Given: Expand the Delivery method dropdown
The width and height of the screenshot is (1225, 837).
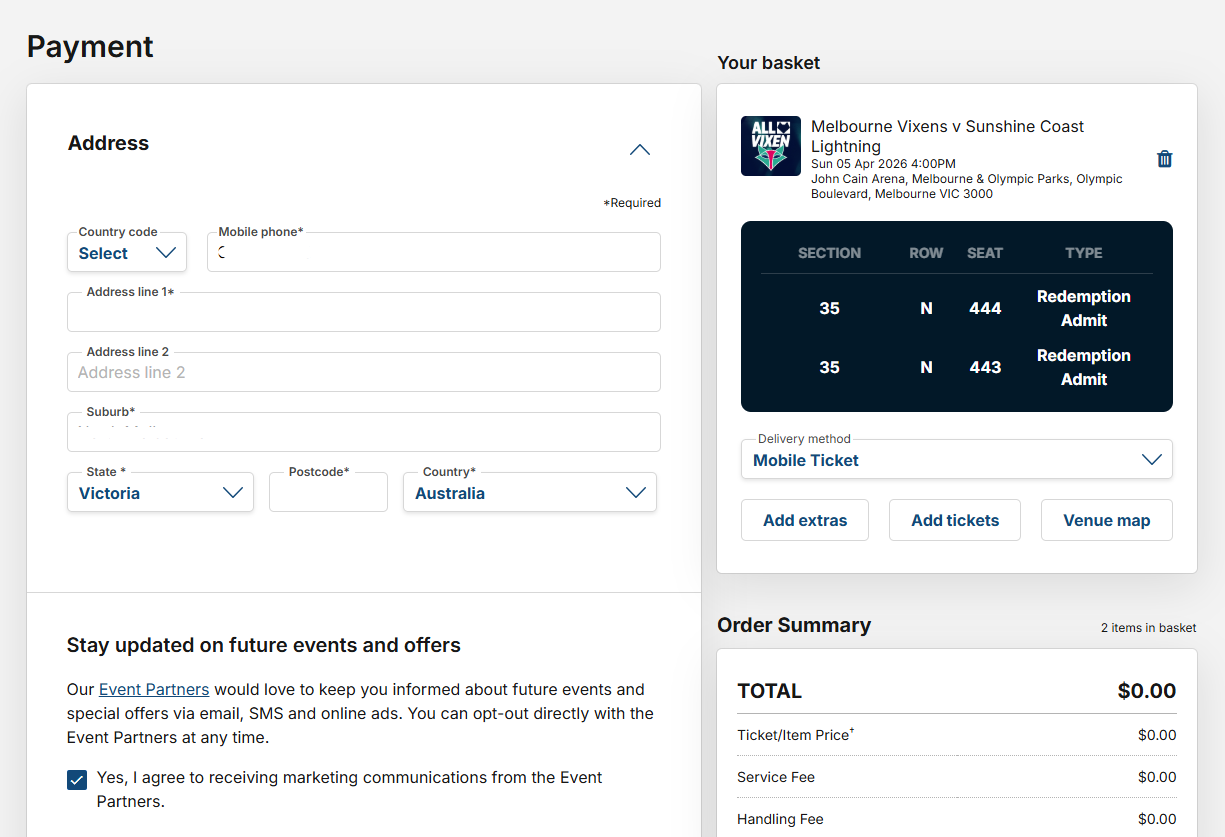Looking at the screenshot, I should point(956,460).
